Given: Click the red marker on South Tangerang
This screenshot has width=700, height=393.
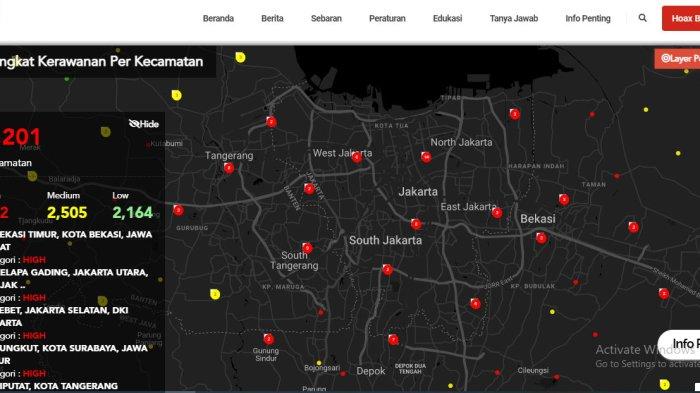Looking at the screenshot, I should (307, 248).
